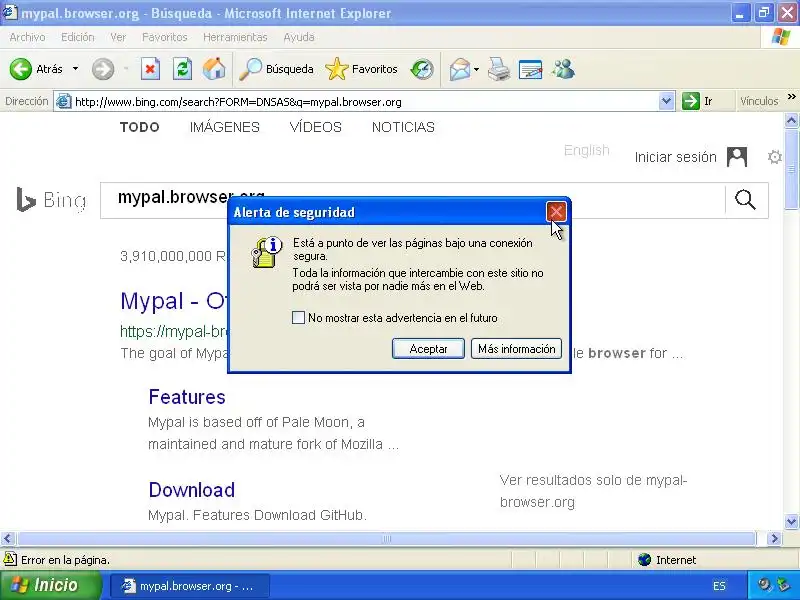Open the Messenger people icon
The width and height of the screenshot is (800, 600).
(563, 69)
